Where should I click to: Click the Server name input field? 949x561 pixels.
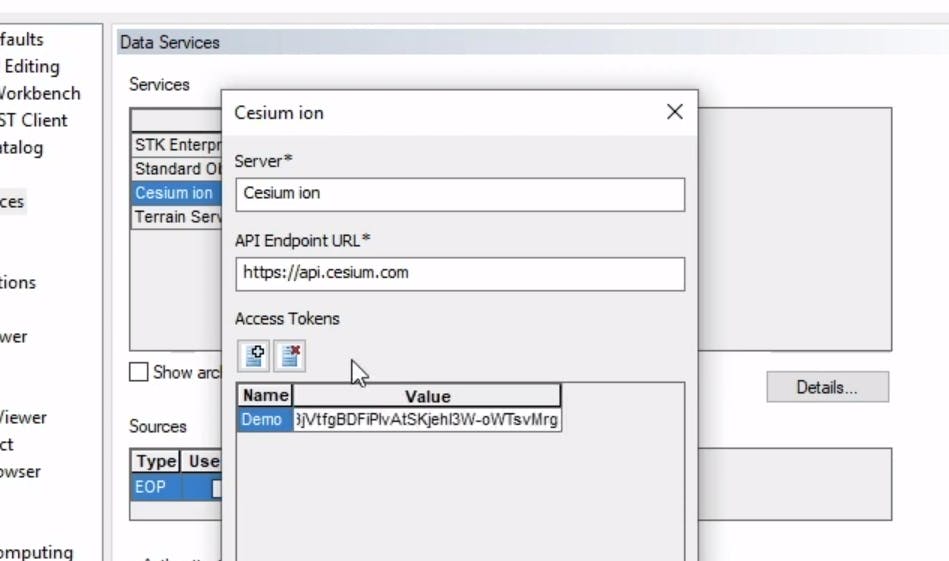tap(460, 194)
